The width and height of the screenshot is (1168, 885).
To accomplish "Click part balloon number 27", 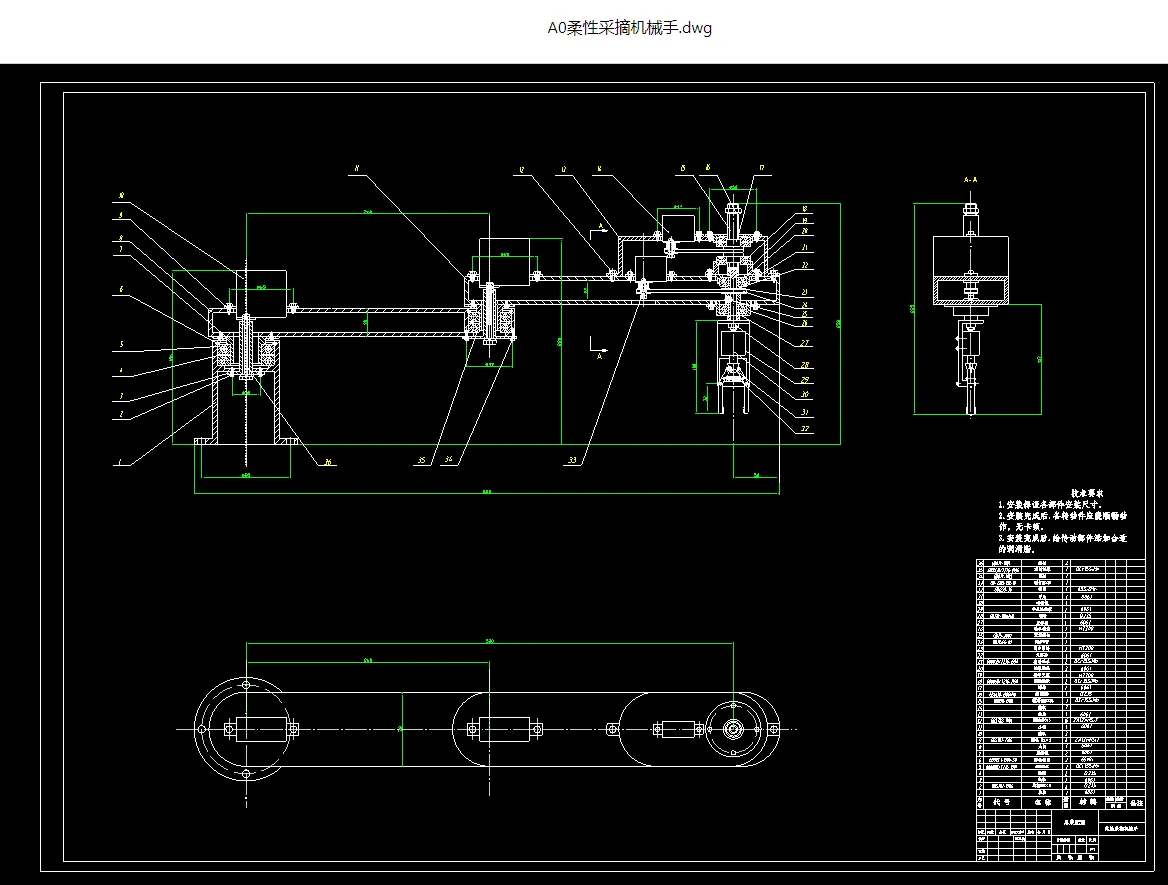I will coord(804,343).
